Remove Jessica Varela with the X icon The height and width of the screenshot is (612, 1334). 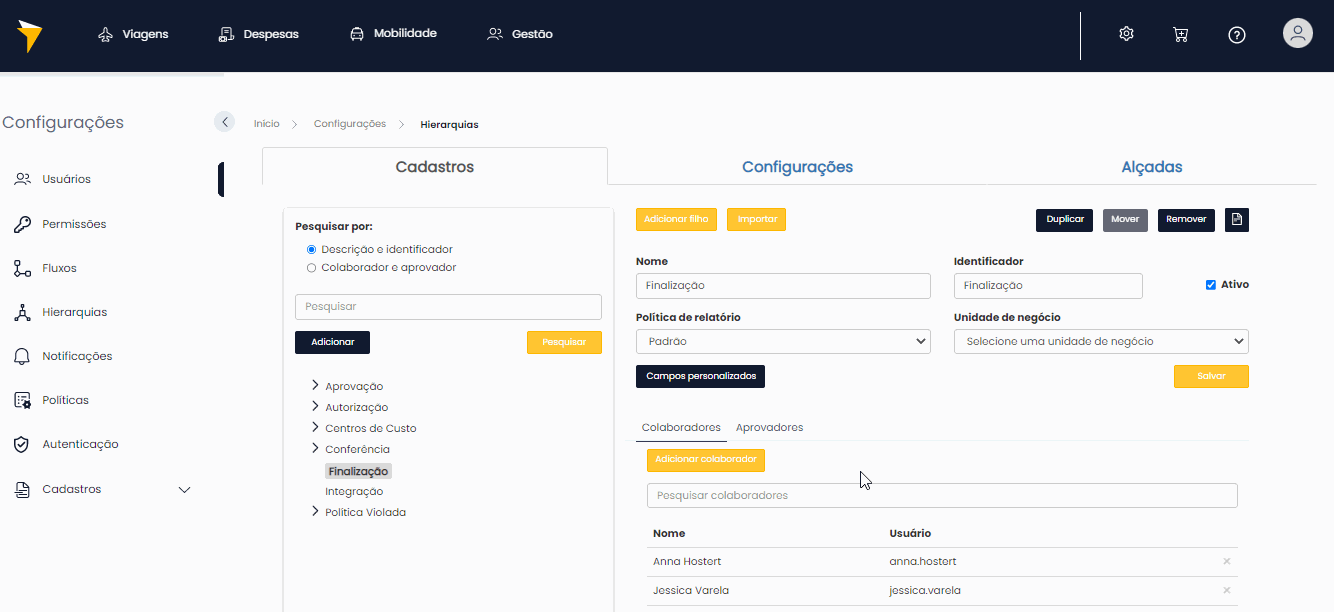(x=1227, y=590)
